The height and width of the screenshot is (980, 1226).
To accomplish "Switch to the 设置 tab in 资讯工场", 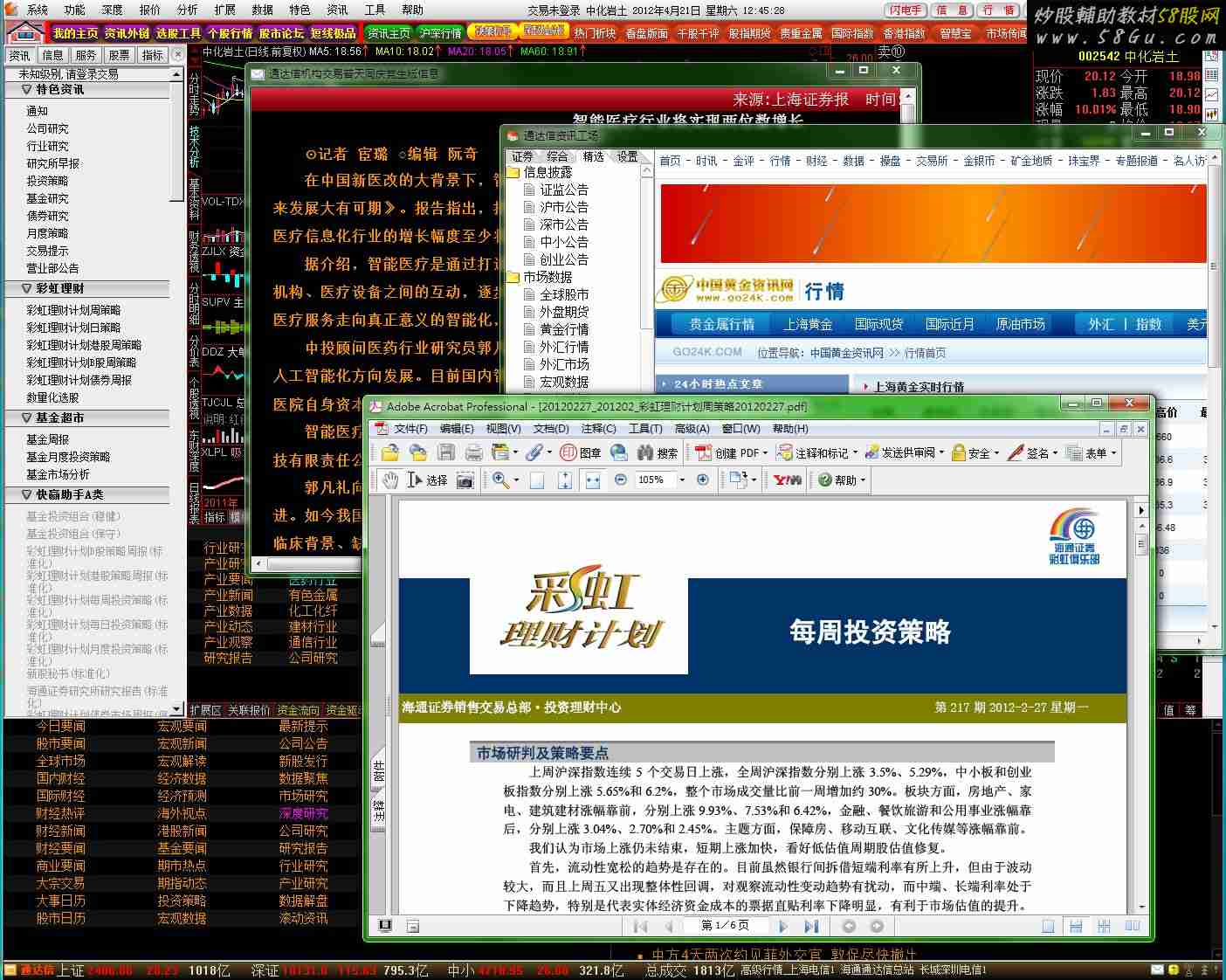I will [627, 156].
